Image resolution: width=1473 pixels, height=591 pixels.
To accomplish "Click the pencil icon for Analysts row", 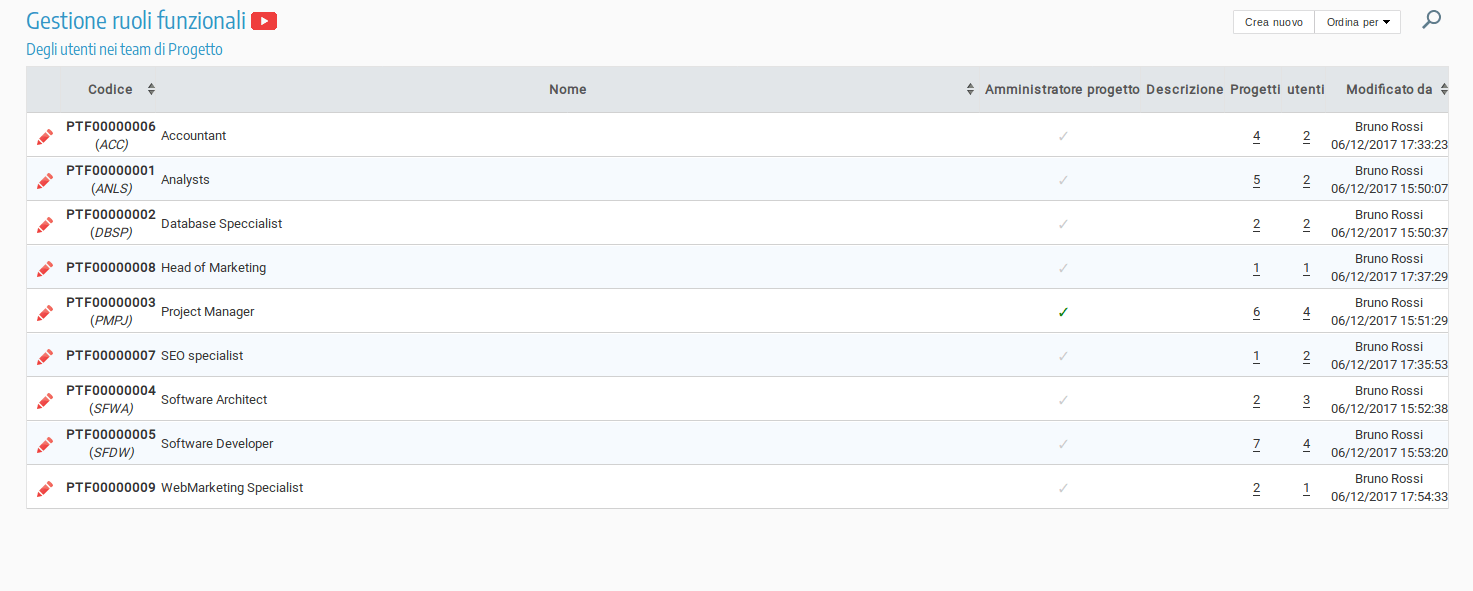I will (x=44, y=181).
